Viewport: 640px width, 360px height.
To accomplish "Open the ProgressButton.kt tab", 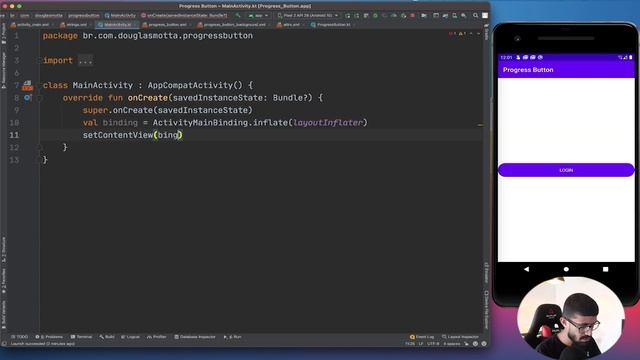I will tap(333, 25).
